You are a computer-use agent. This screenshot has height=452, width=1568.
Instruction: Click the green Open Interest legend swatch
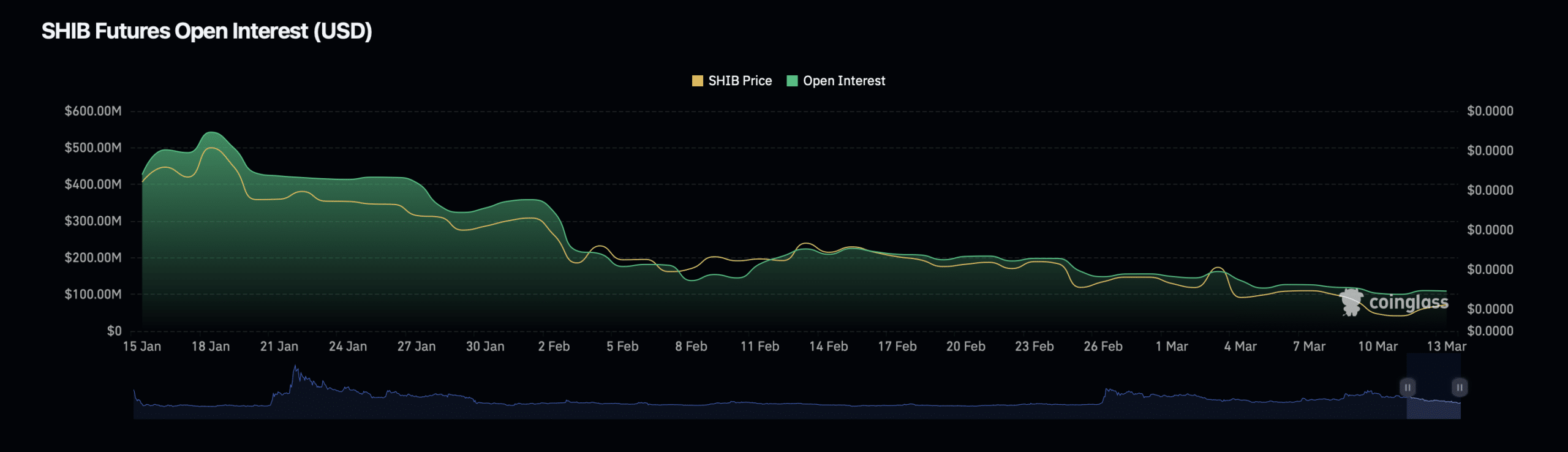[792, 81]
